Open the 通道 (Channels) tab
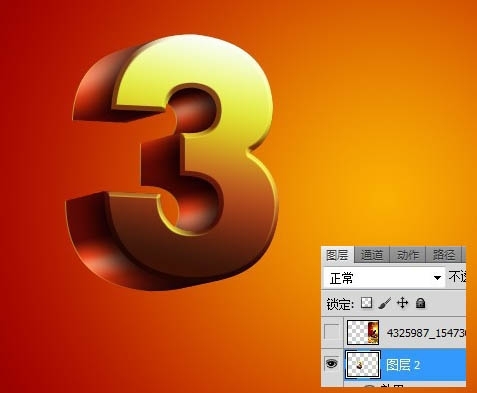The image size is (477, 393). click(371, 255)
